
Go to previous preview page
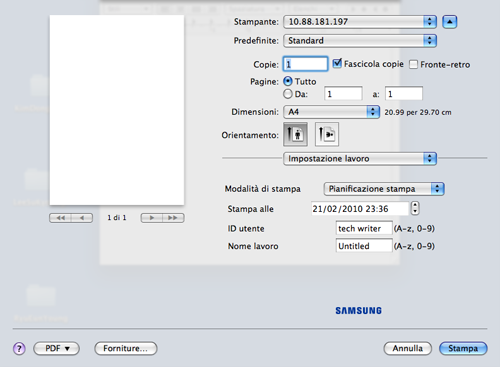click(82, 218)
